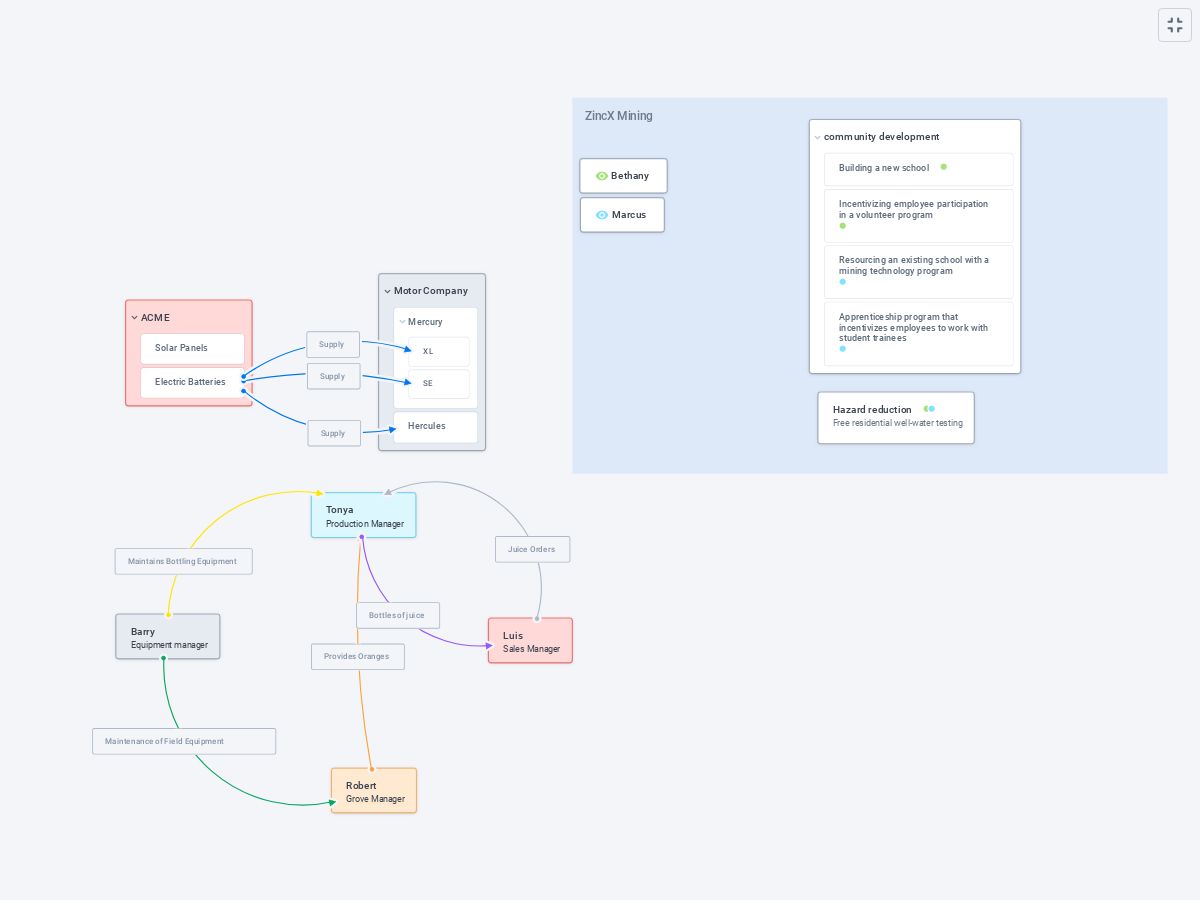Select the Provides Oranges edge label
Image resolution: width=1200 pixels, height=900 pixels.
[357, 656]
